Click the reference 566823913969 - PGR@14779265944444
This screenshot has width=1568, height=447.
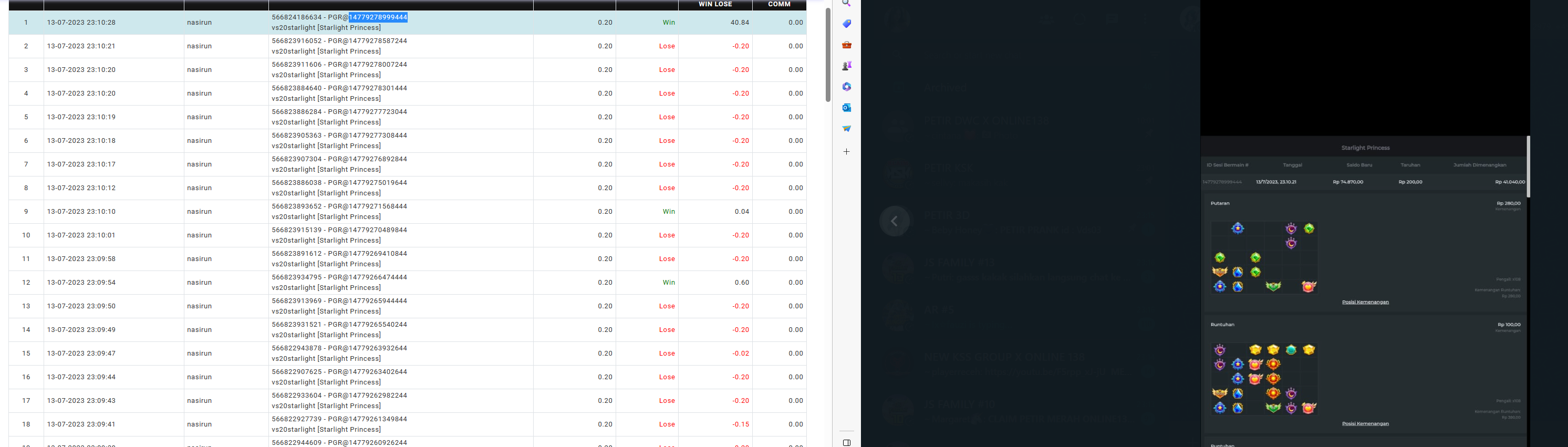pyautogui.click(x=340, y=301)
